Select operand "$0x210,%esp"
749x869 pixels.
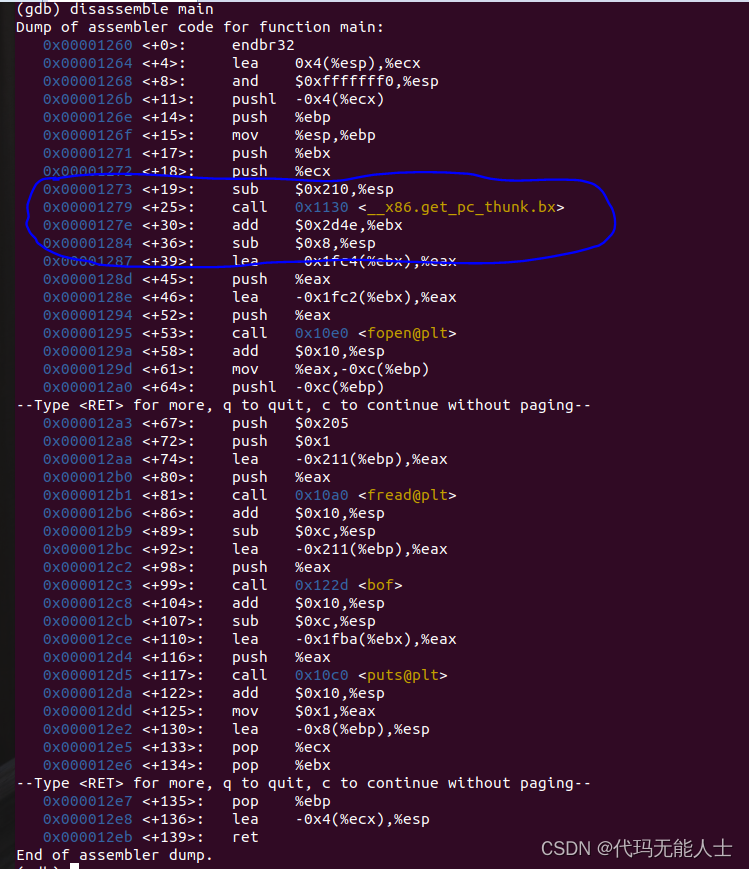344,189
